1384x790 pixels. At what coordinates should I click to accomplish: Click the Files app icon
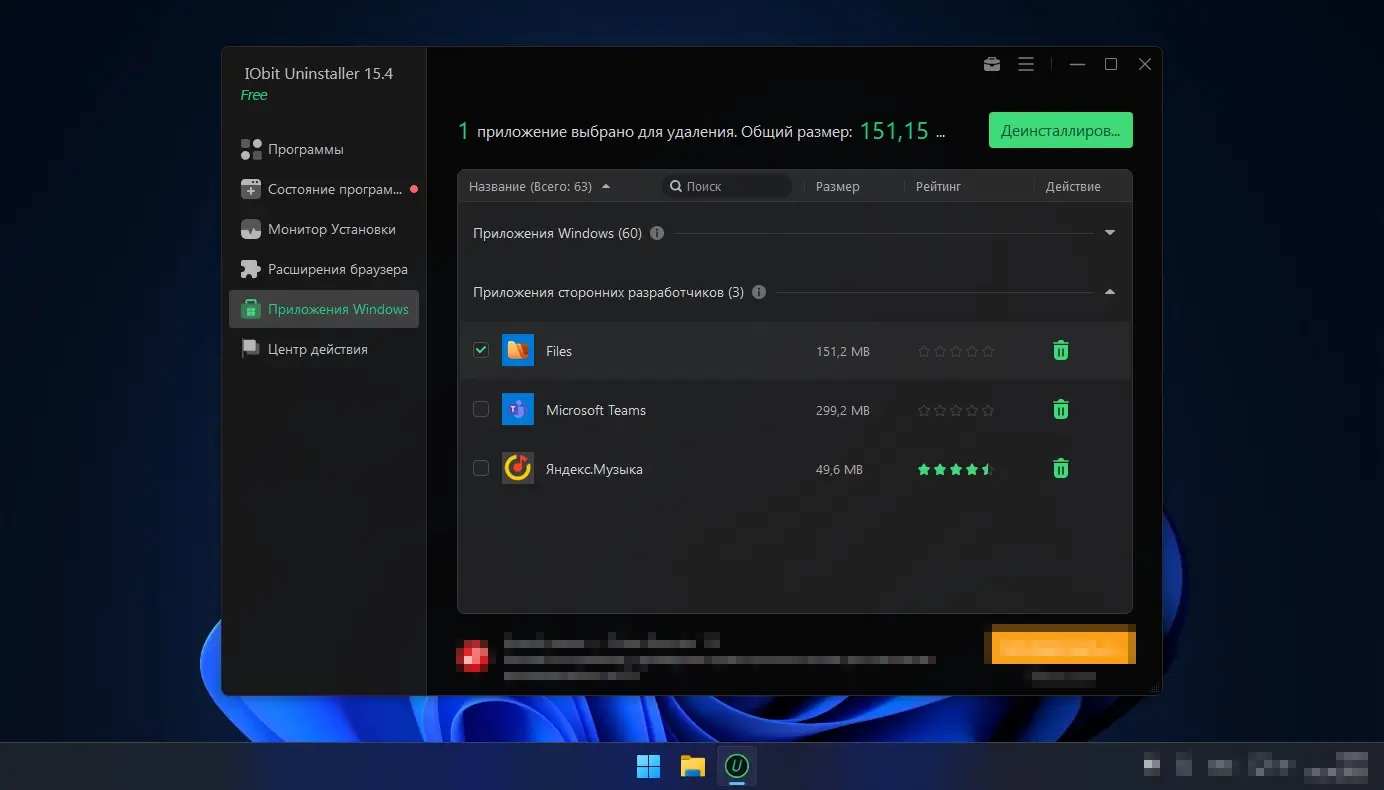pos(518,350)
